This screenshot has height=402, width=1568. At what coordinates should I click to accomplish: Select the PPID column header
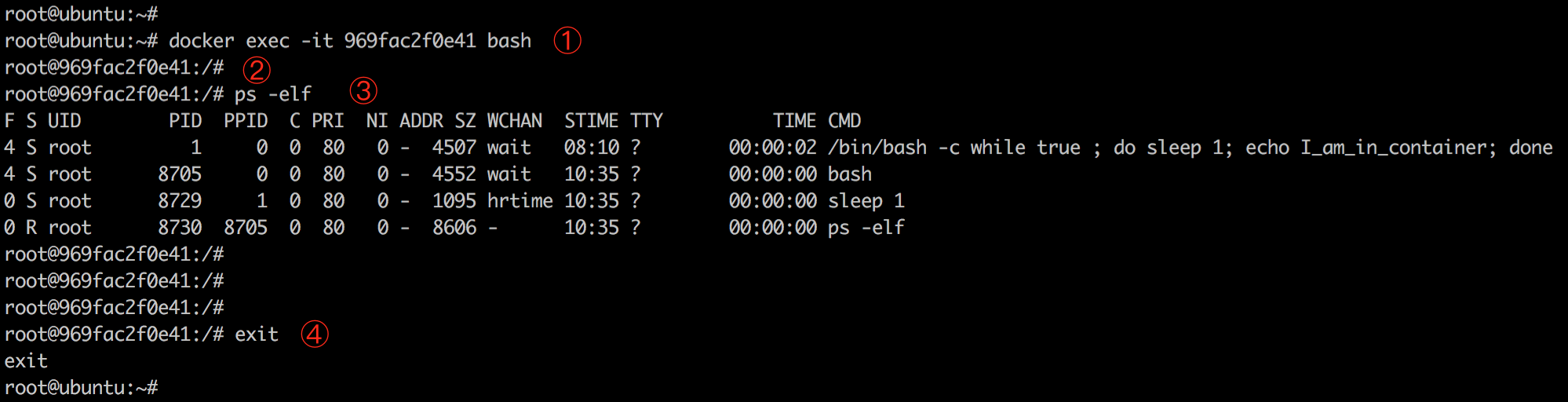coord(246,121)
